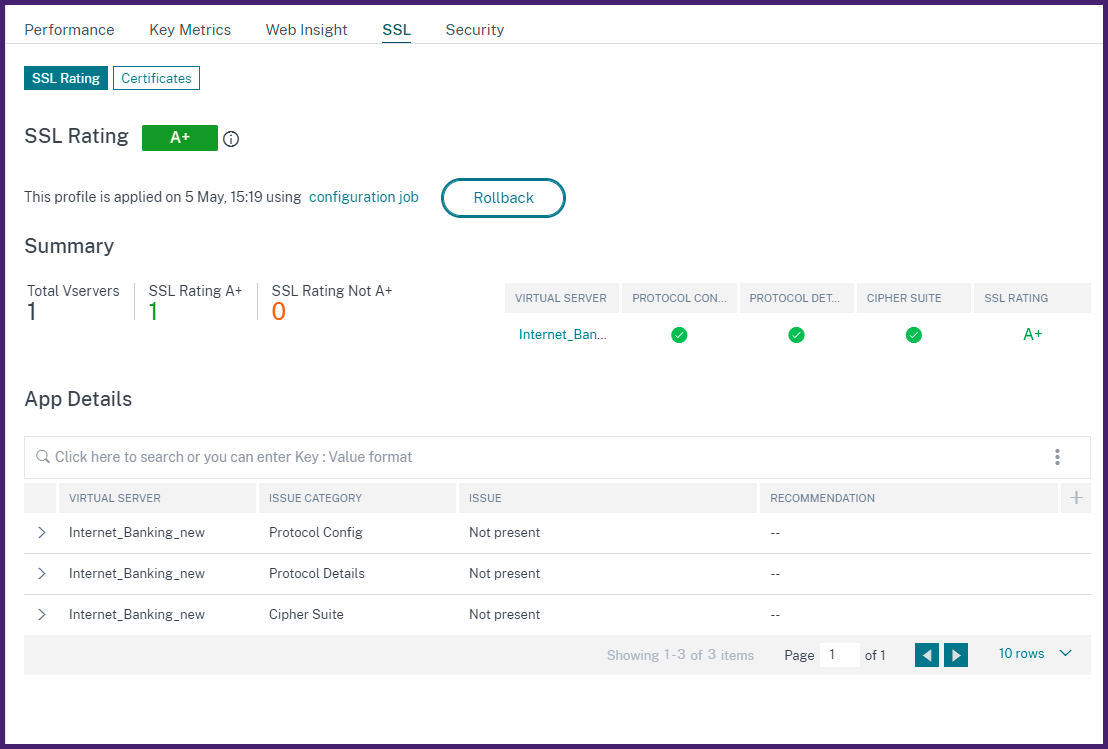
Task: Click the 'Cipher Suite' issue category cell
Action: 306,615
